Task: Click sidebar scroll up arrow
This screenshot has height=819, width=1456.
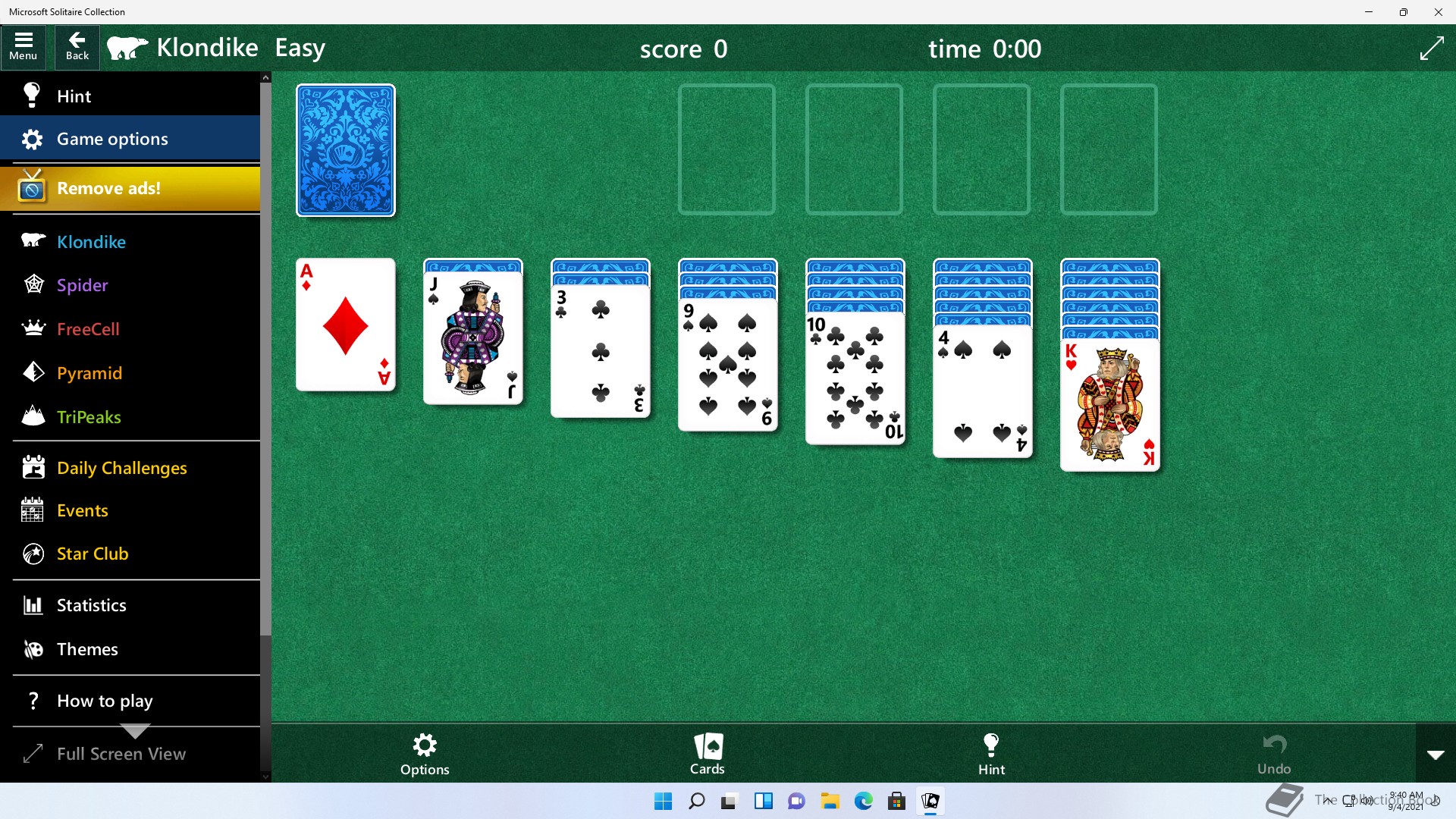Action: [x=265, y=77]
